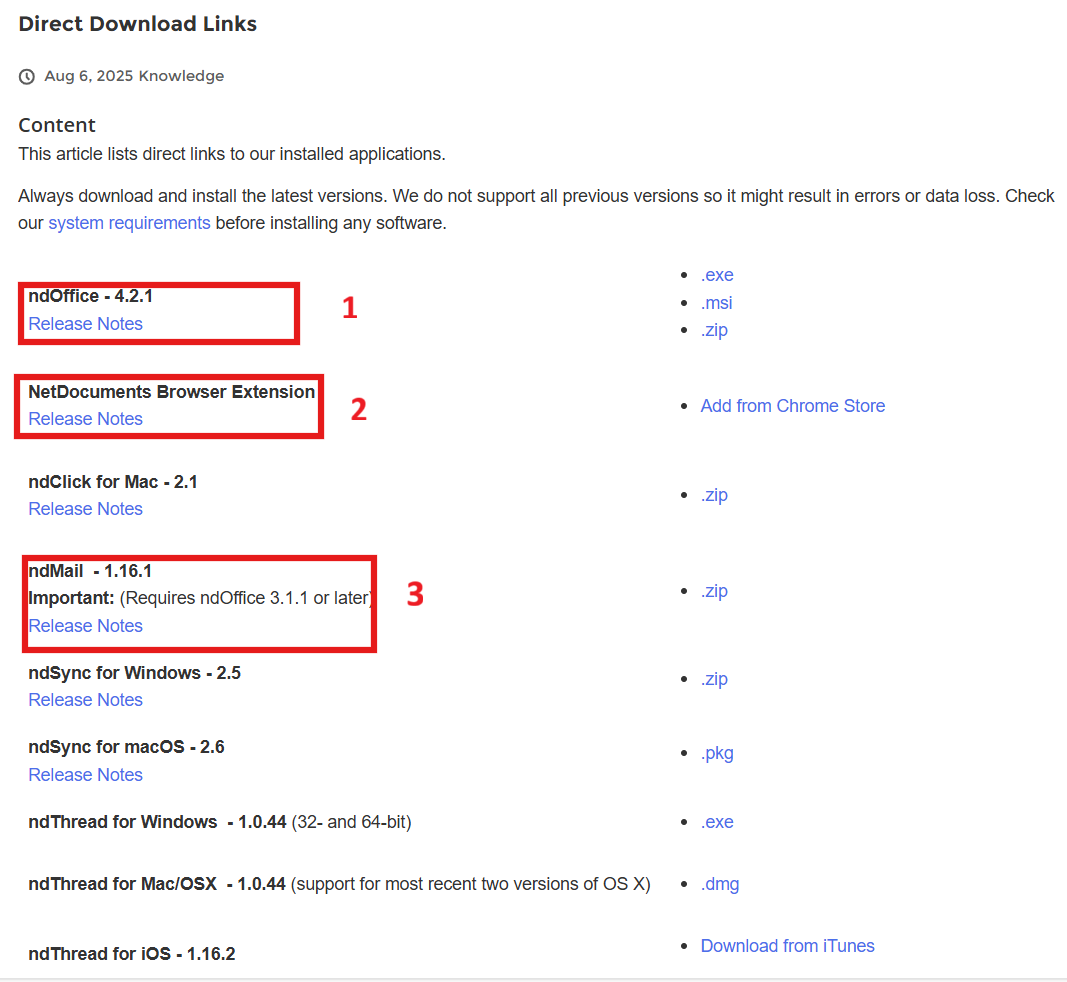Click the clock icon beside the date
The height and width of the screenshot is (982, 1067).
(x=27, y=77)
